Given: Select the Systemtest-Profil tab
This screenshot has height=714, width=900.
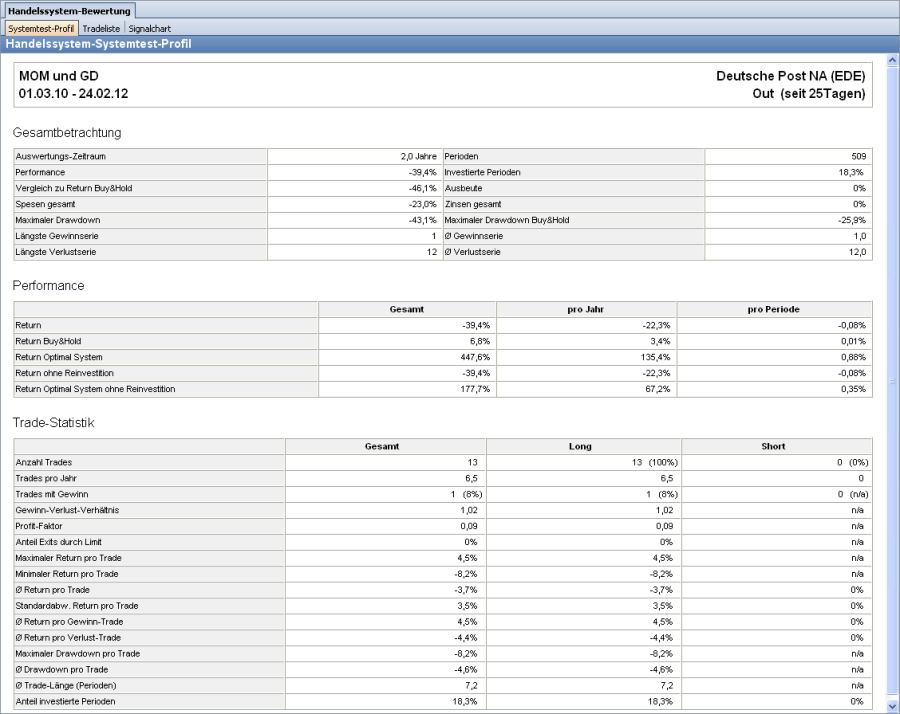Looking at the screenshot, I should 41,29.
